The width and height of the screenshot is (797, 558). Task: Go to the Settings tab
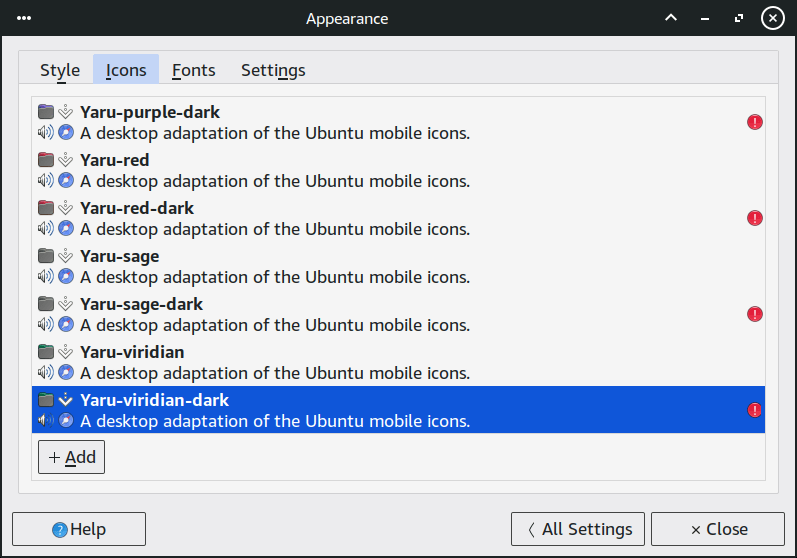pyautogui.click(x=273, y=70)
